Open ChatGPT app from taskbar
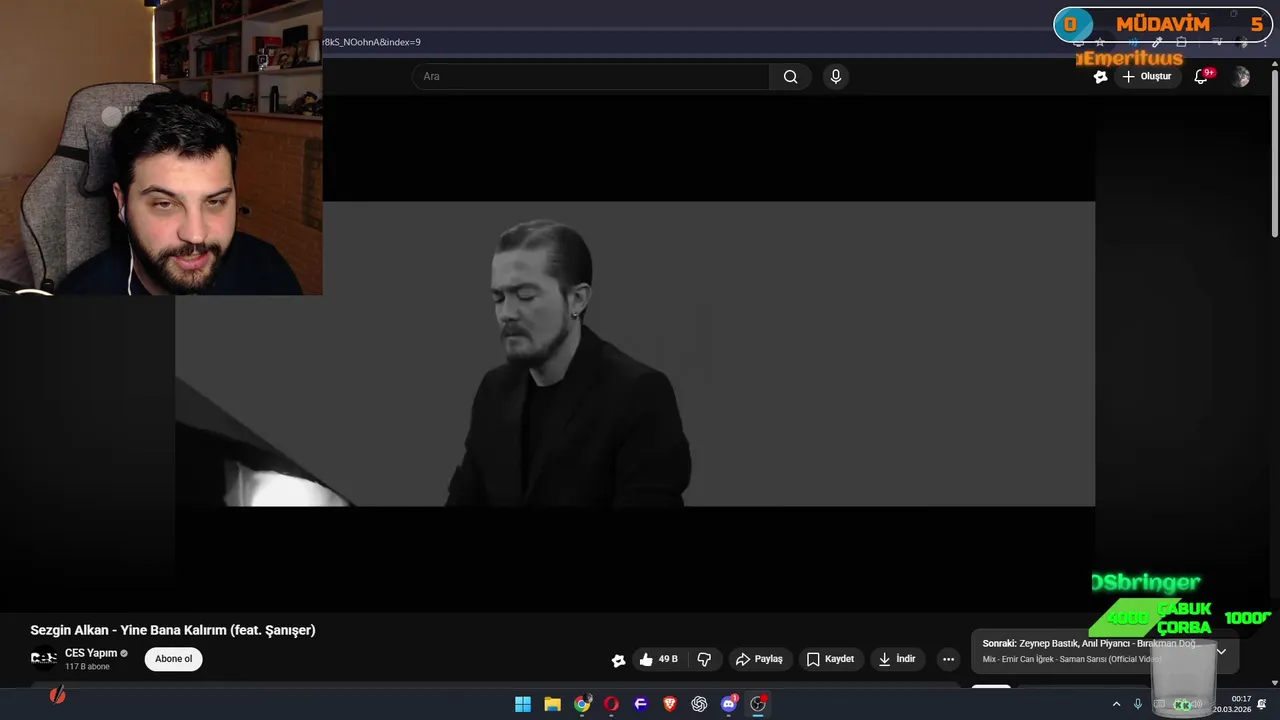This screenshot has height=720, width=1280. [699, 704]
